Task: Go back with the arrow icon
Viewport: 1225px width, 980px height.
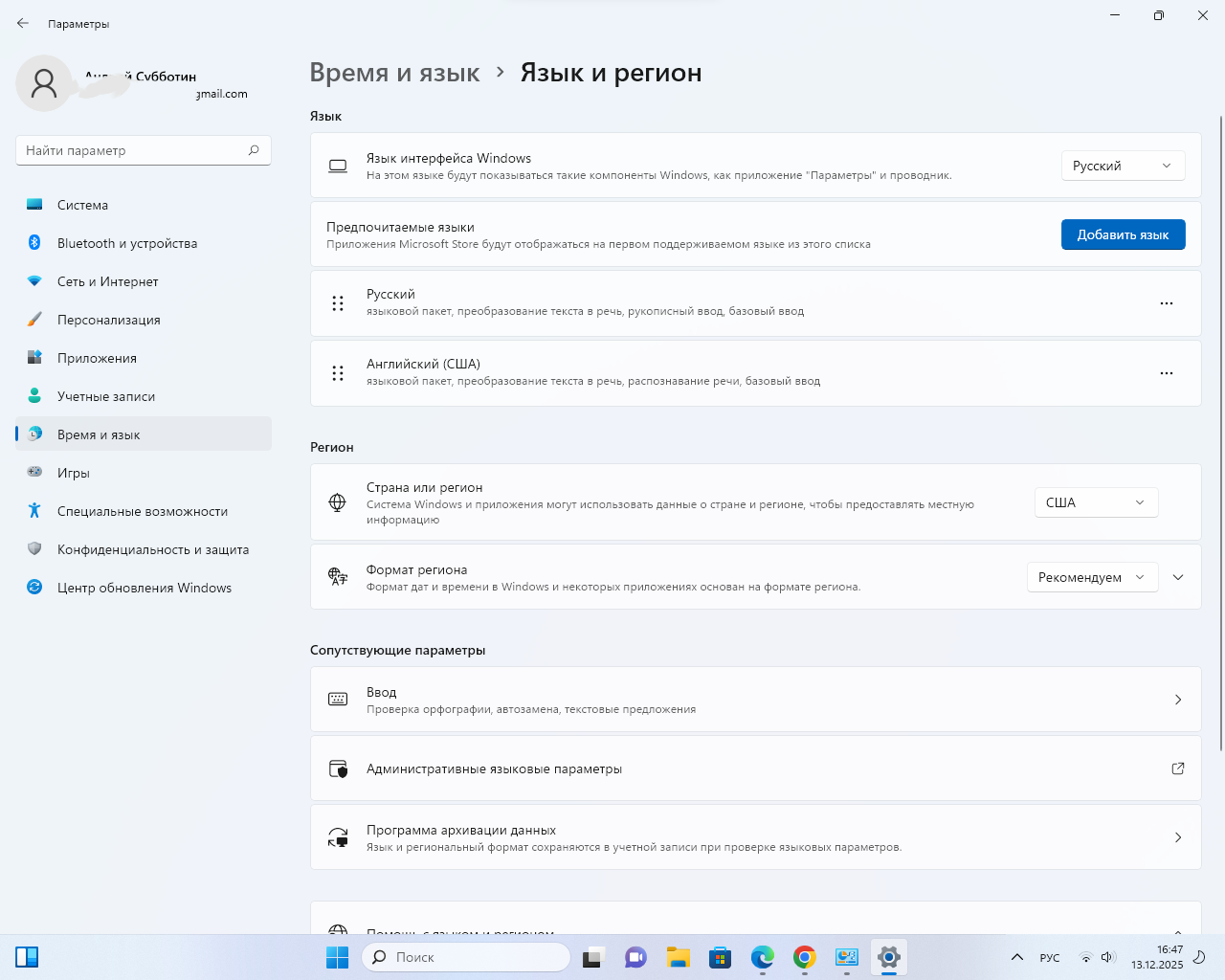Action: (x=23, y=23)
